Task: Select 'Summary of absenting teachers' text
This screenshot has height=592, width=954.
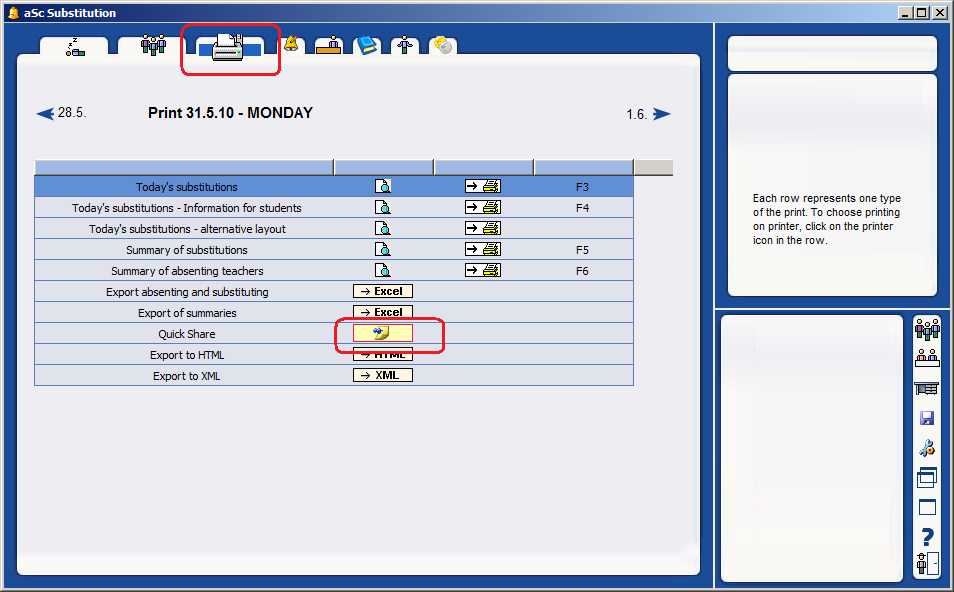Action: (187, 271)
